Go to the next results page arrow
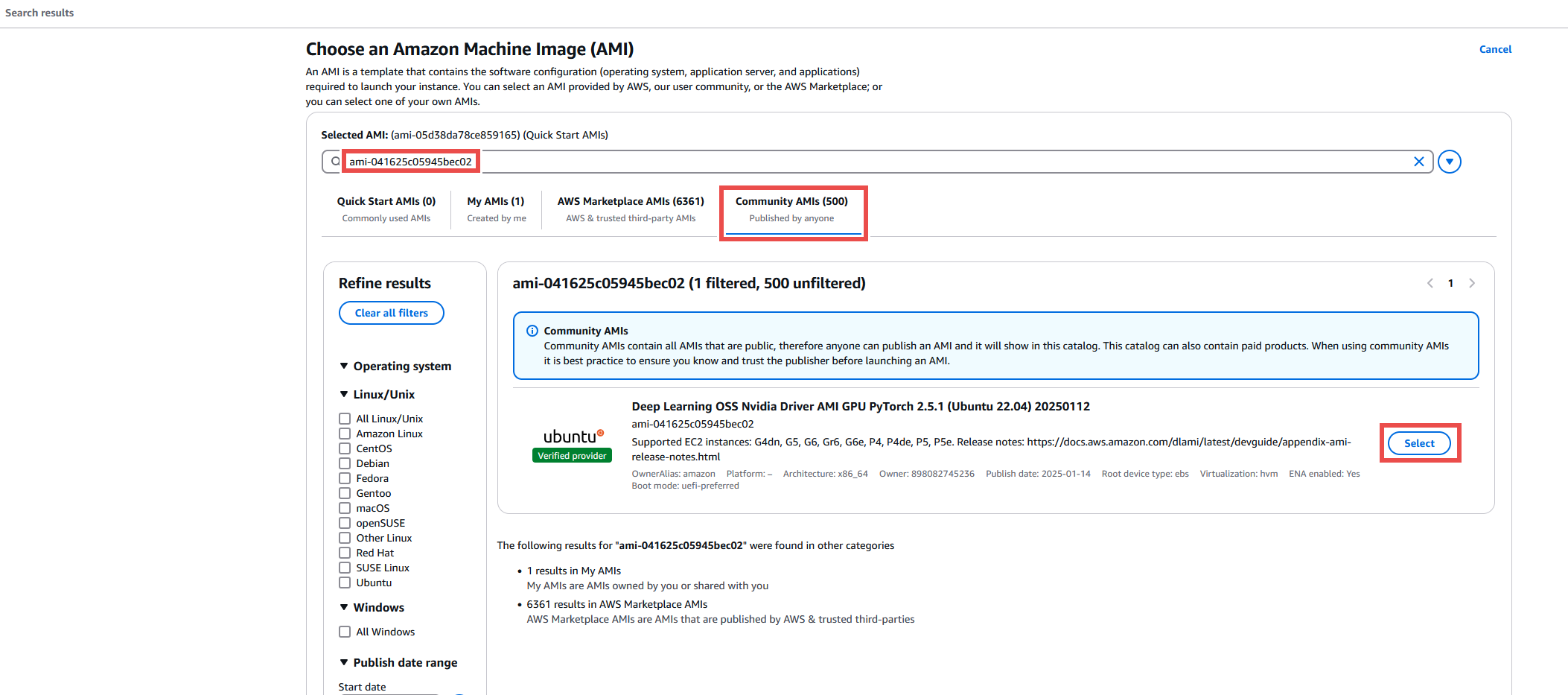This screenshot has width=1568, height=695. (x=1472, y=283)
